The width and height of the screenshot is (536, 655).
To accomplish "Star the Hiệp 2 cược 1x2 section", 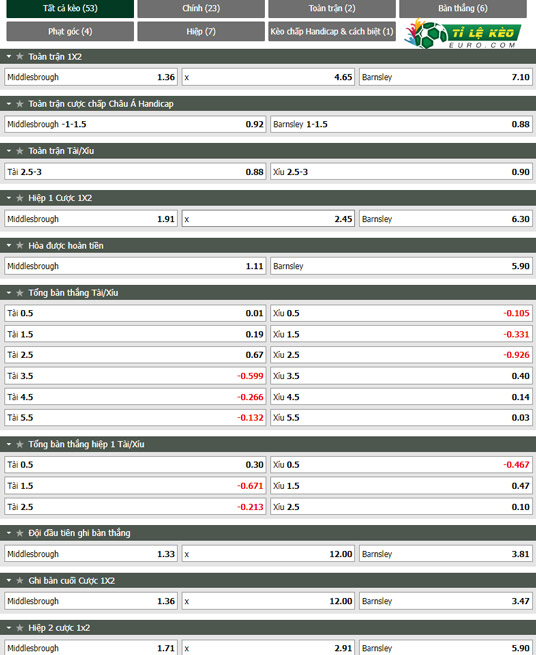I will 20,628.
